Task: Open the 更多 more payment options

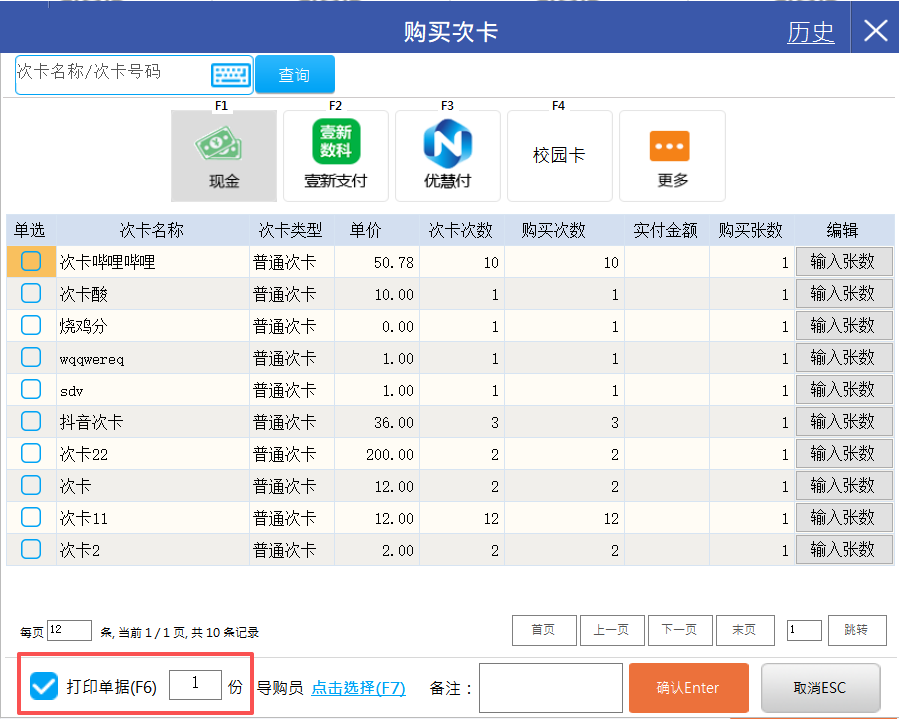Action: (x=672, y=155)
